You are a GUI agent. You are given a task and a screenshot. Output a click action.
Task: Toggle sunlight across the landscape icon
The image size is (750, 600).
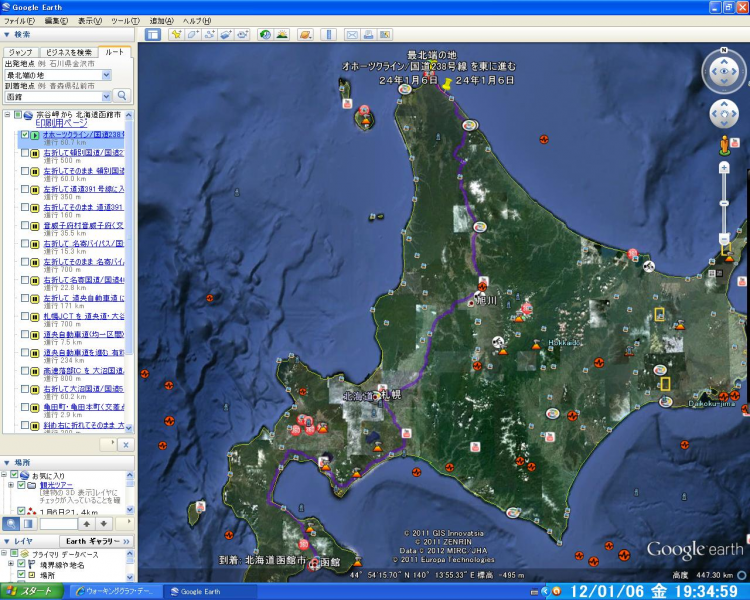click(x=282, y=34)
